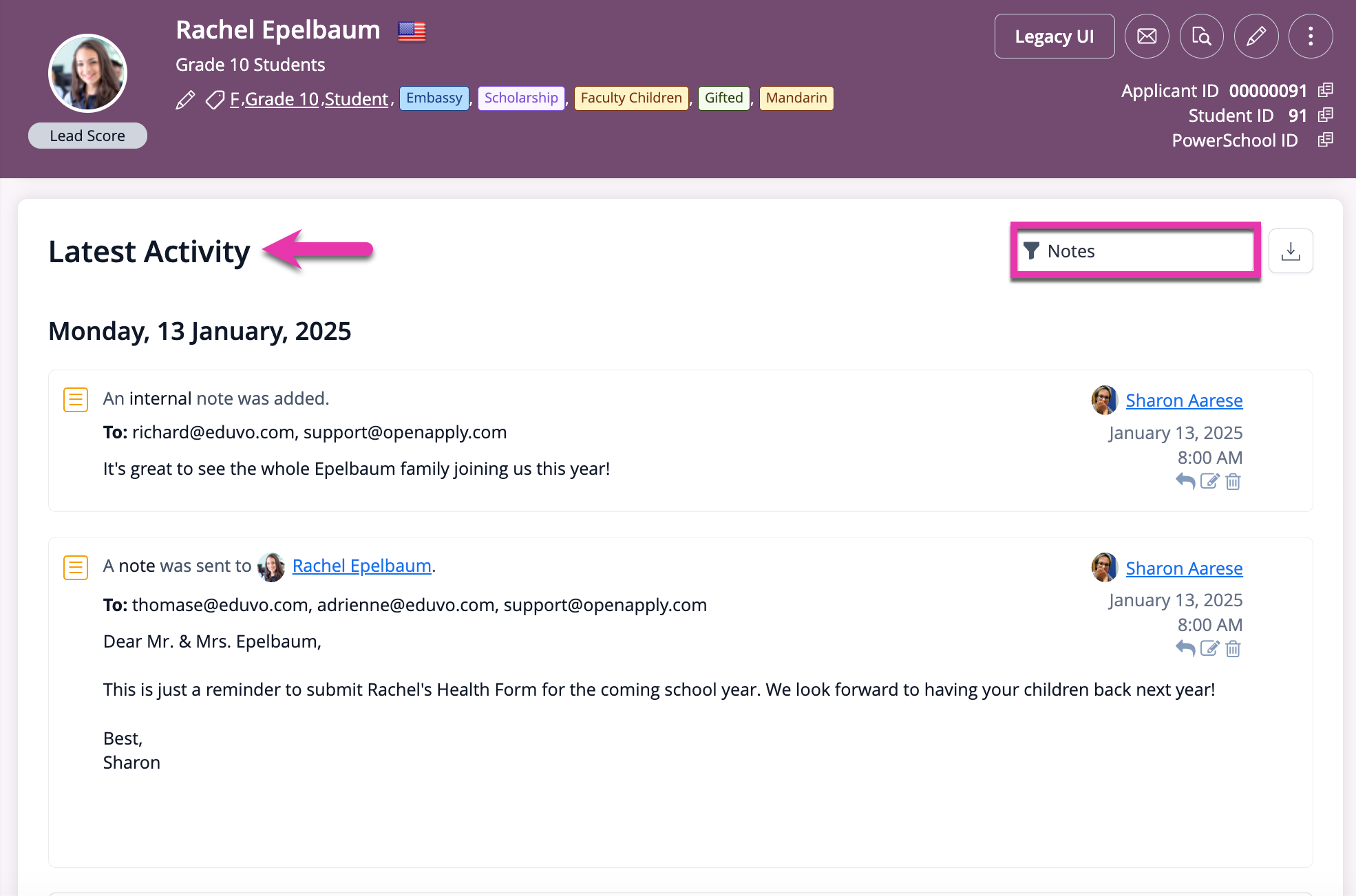Switch to Legacy UI
Screen dimensions: 1356x896
pyautogui.click(x=1055, y=36)
